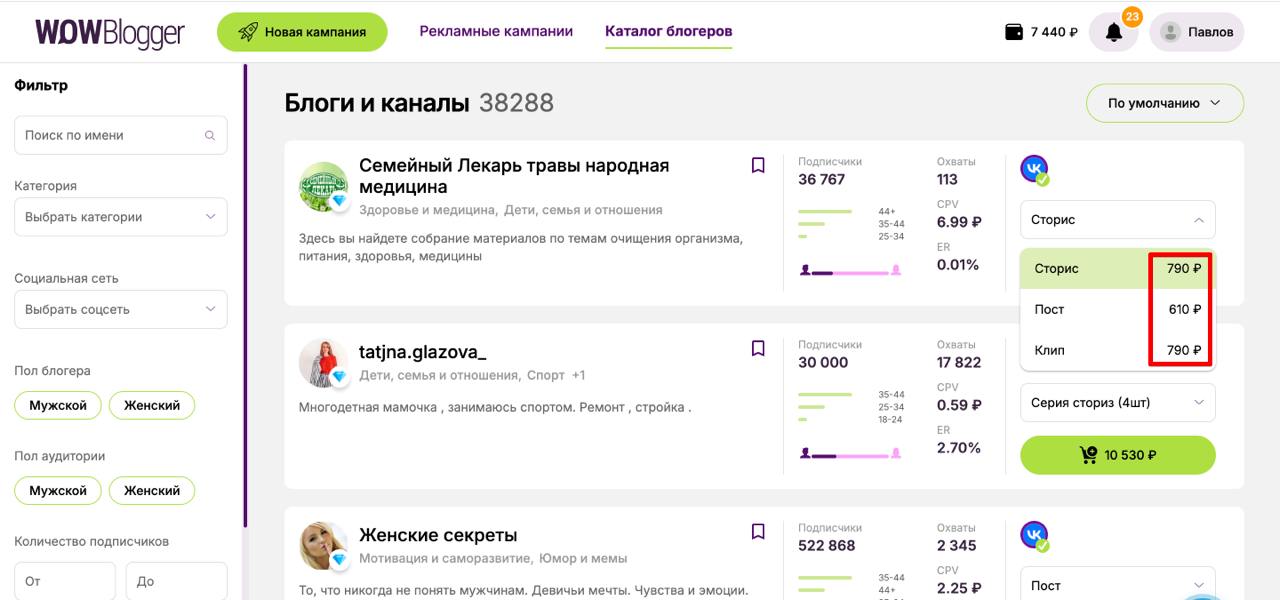Click the VK icon for Женские секреты
The image size is (1280, 600).
tap(1034, 535)
